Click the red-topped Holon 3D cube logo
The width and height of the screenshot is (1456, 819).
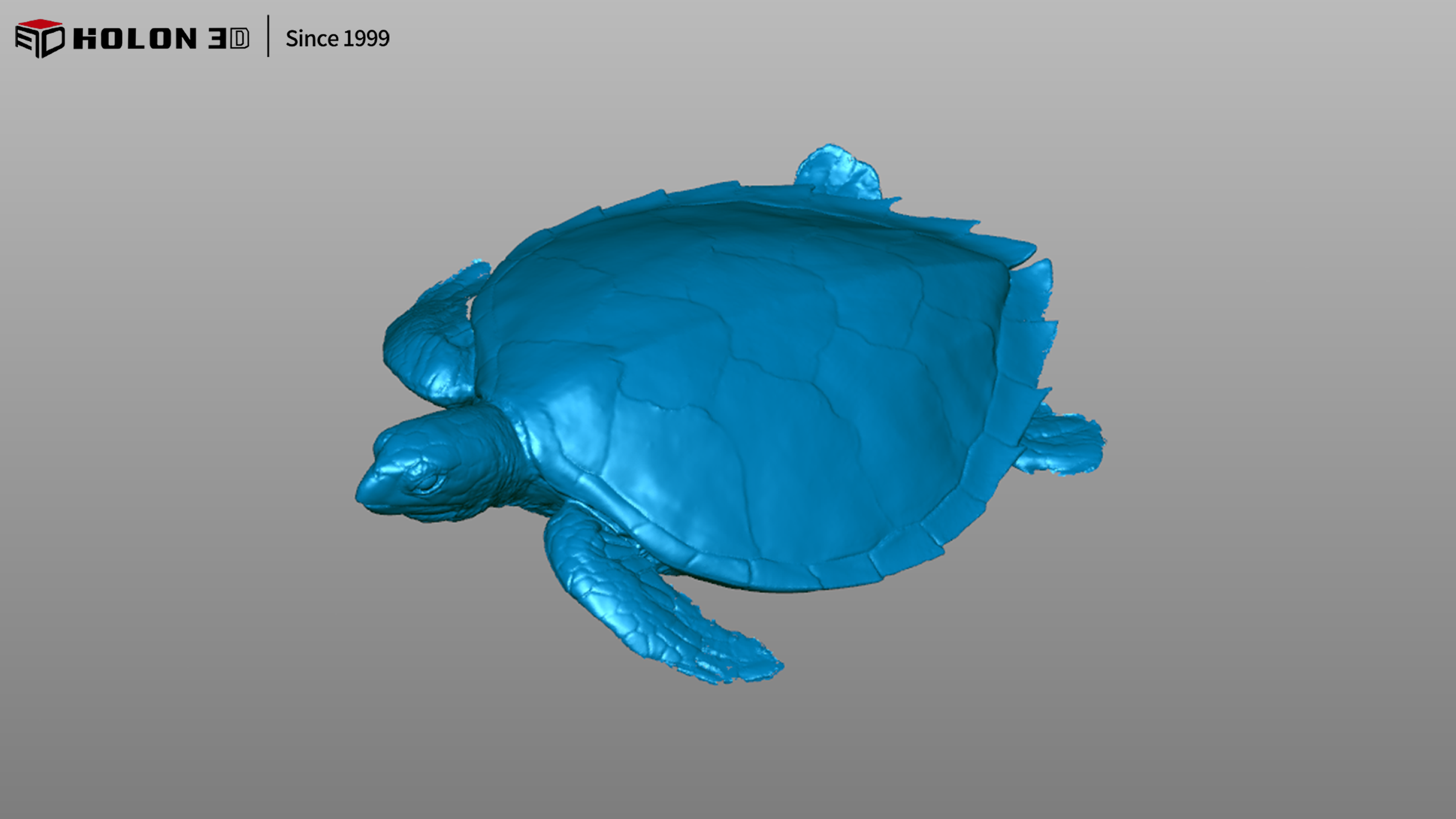pos(39,38)
